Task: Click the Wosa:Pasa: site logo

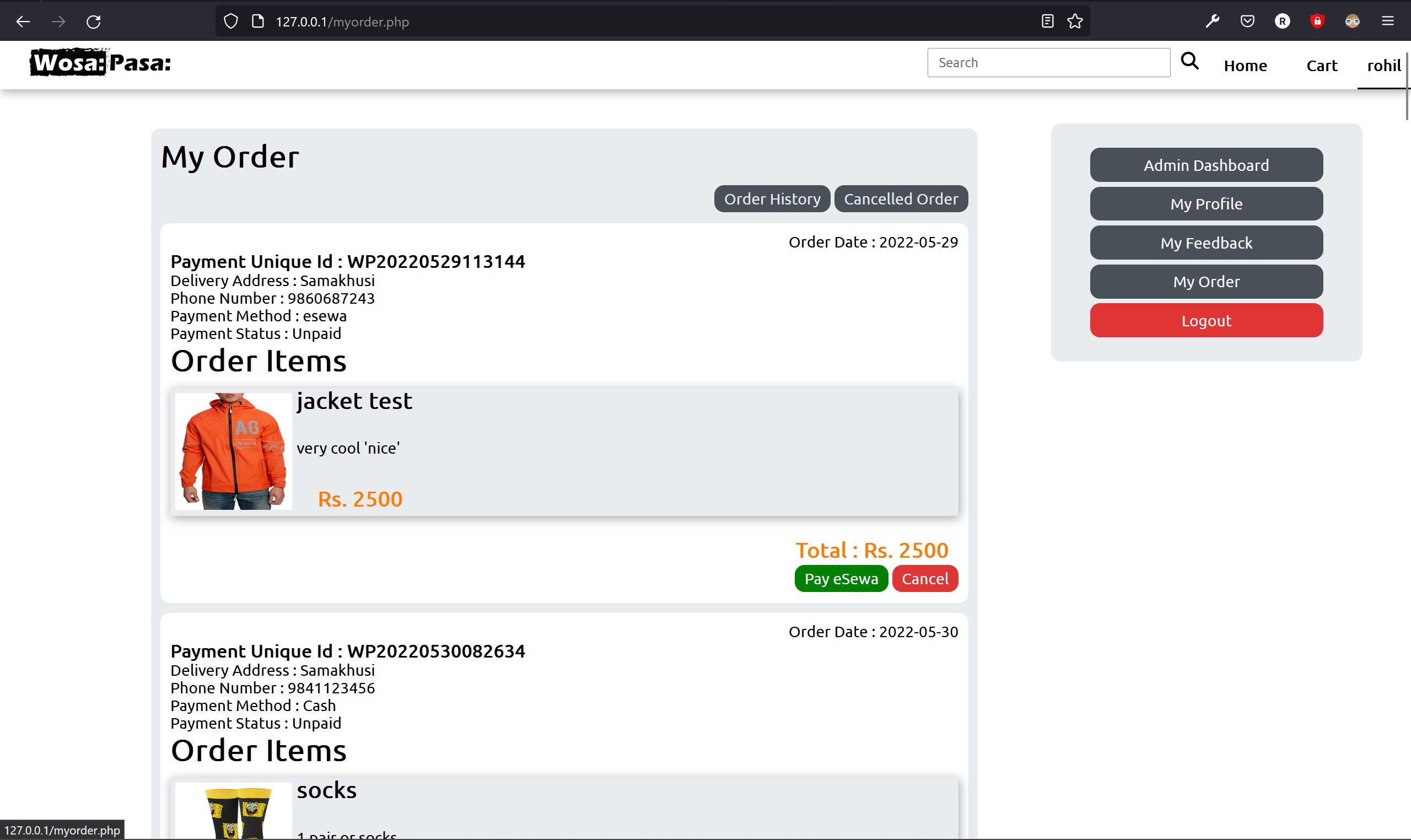Action: tap(100, 62)
